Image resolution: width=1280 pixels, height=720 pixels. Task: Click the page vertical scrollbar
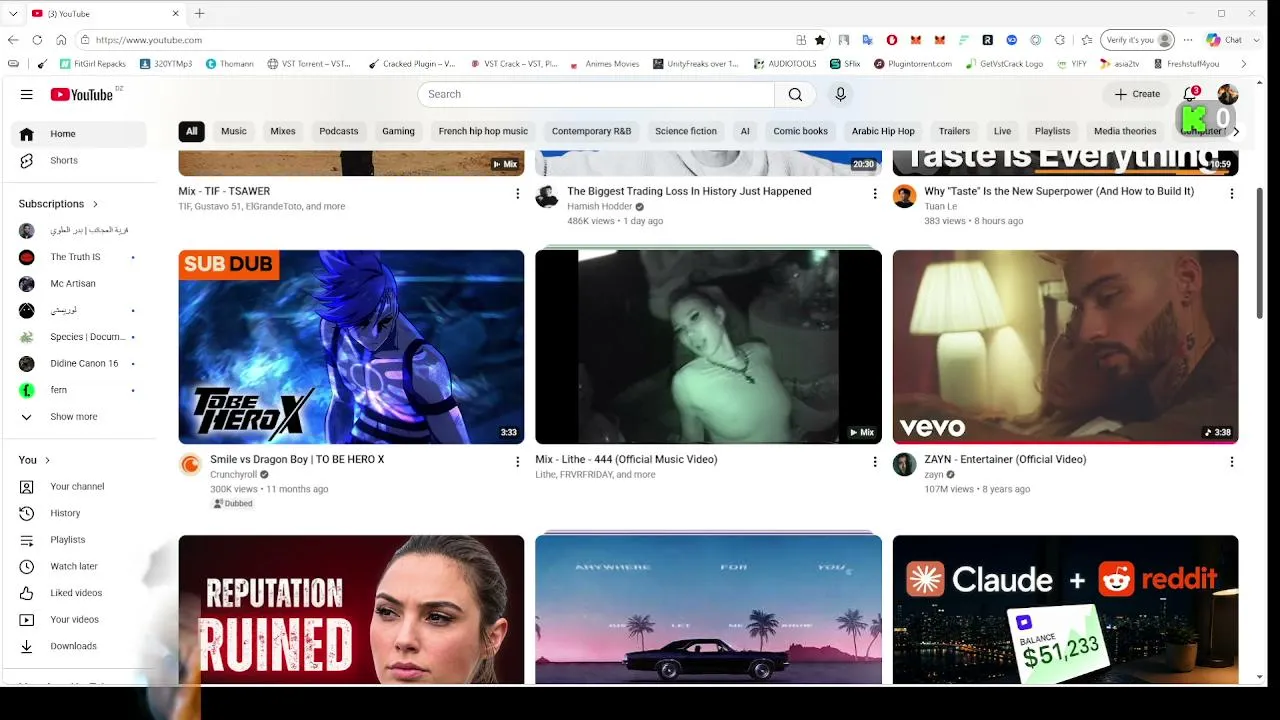[x=1260, y=252]
